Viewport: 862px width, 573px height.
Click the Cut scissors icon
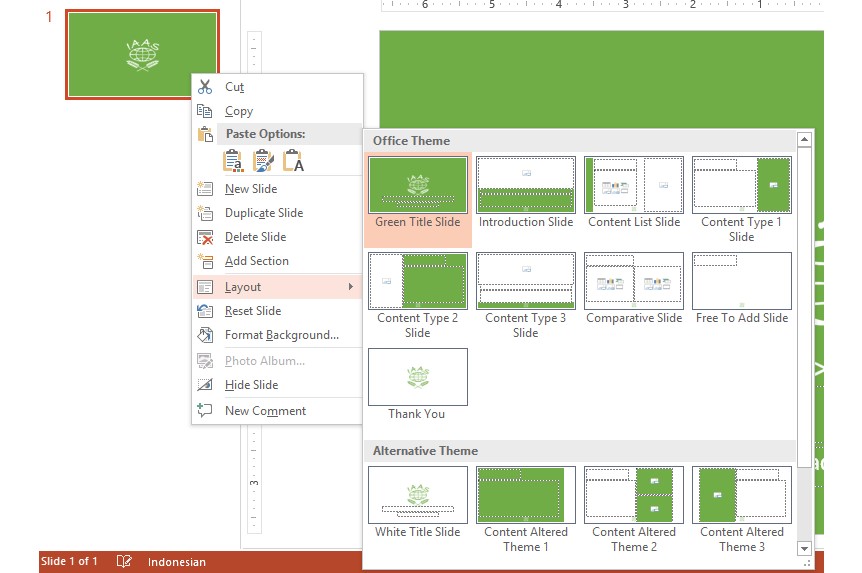pyautogui.click(x=205, y=87)
